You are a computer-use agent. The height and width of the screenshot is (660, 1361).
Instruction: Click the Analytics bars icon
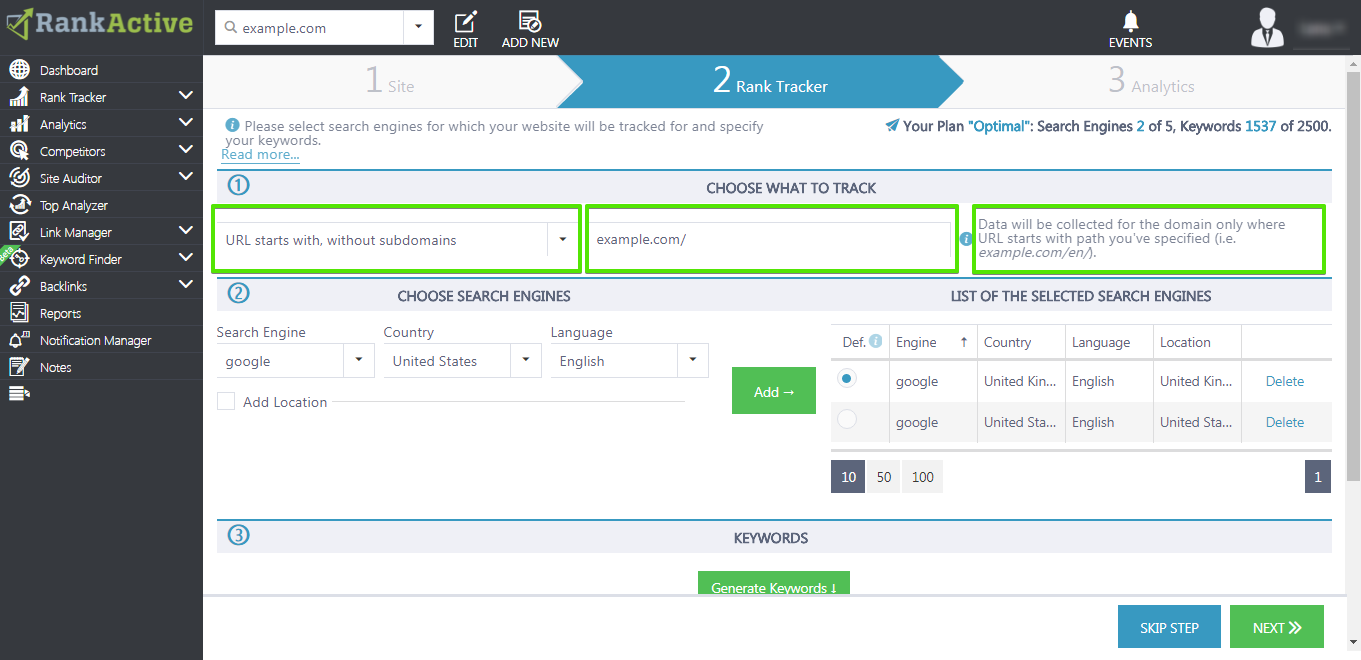[x=19, y=124]
